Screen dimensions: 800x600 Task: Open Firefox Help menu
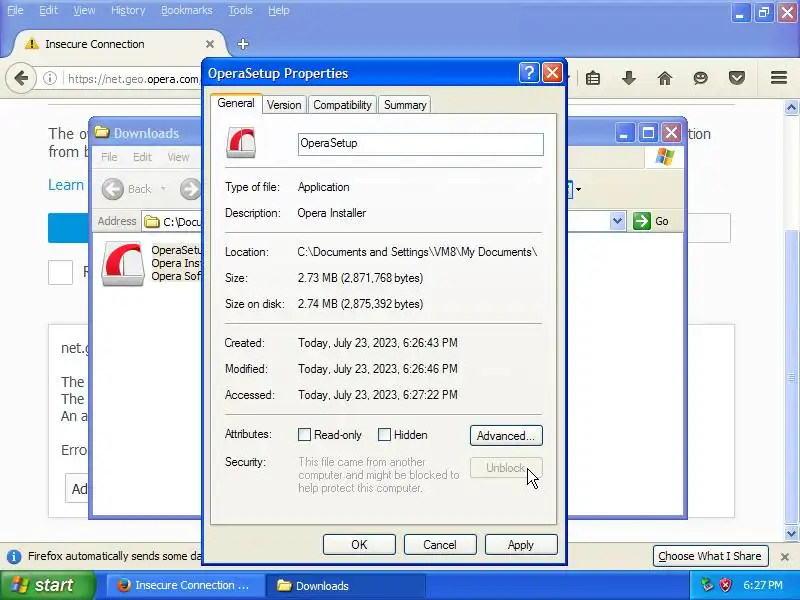(279, 10)
